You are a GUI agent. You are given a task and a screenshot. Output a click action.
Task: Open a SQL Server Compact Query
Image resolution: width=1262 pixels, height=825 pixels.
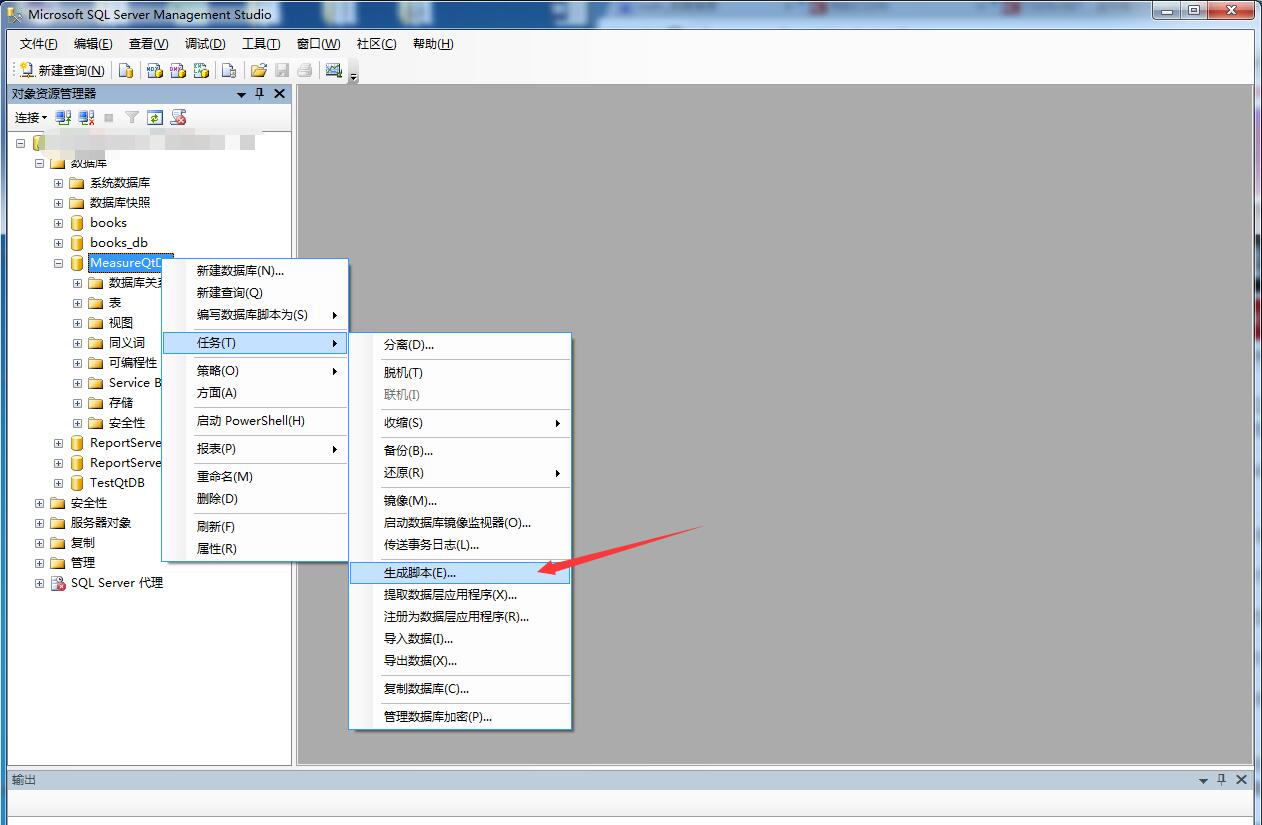tap(229, 70)
